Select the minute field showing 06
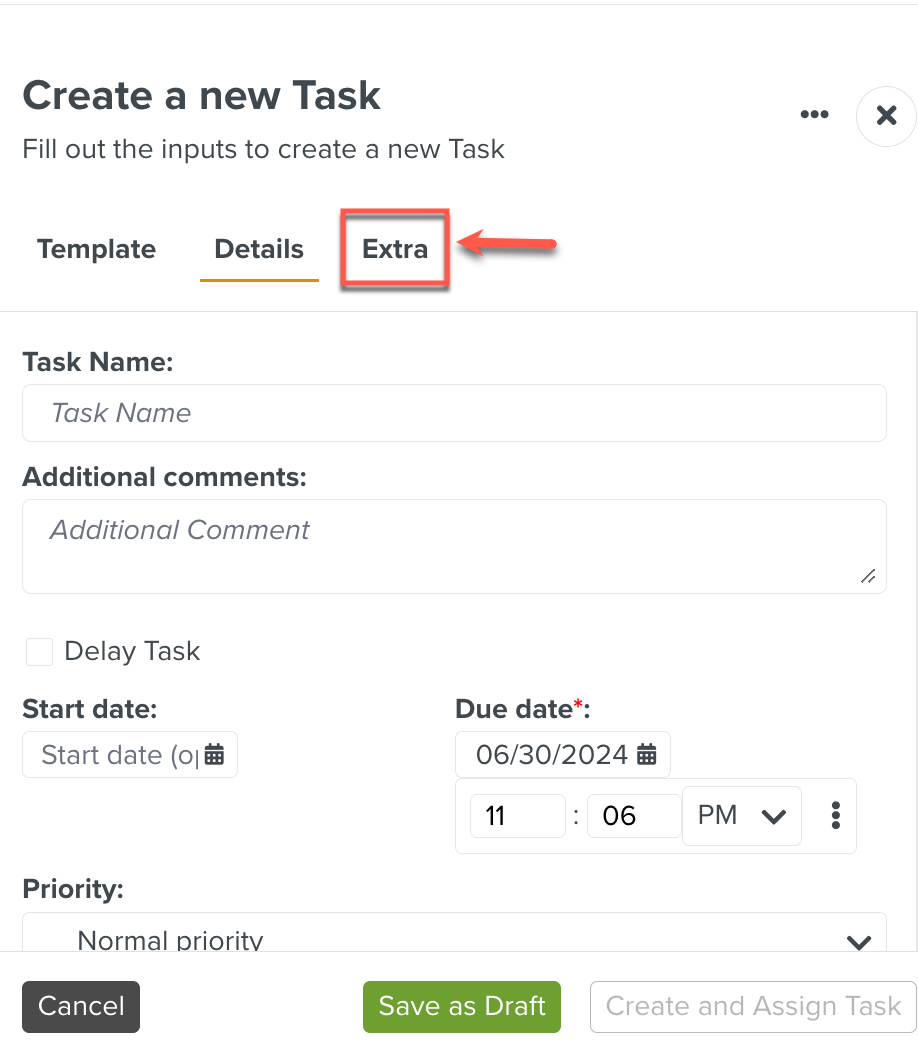Viewport: 918px width, 1060px height. click(x=634, y=816)
